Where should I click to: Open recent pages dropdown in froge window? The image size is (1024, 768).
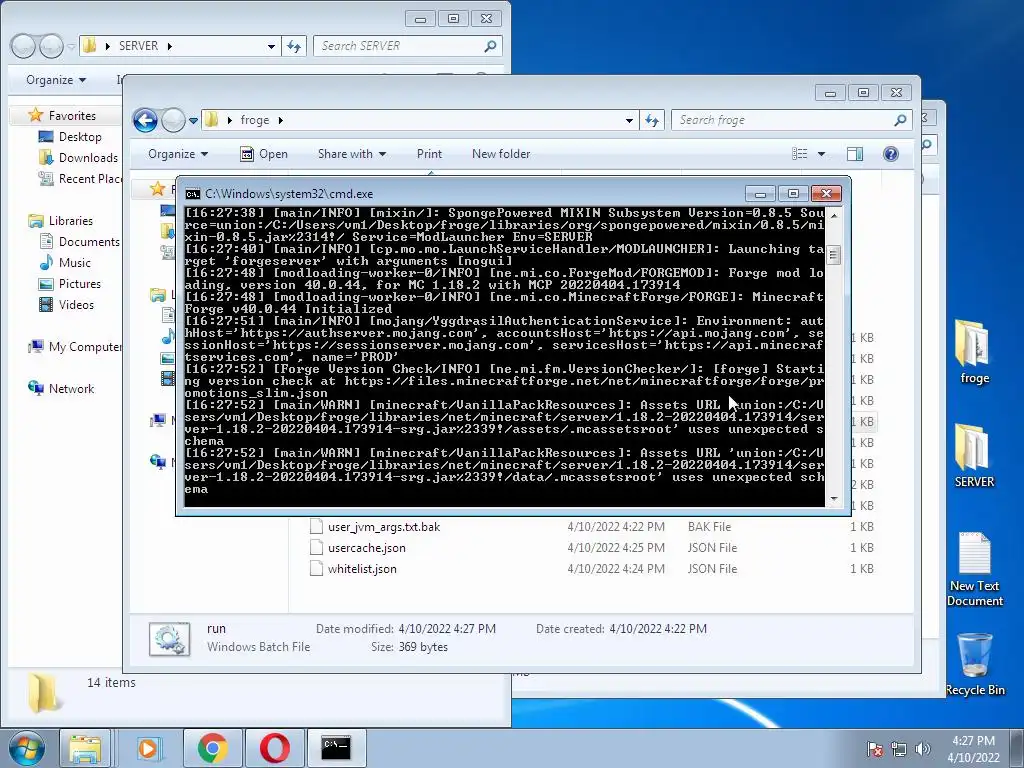(x=193, y=121)
